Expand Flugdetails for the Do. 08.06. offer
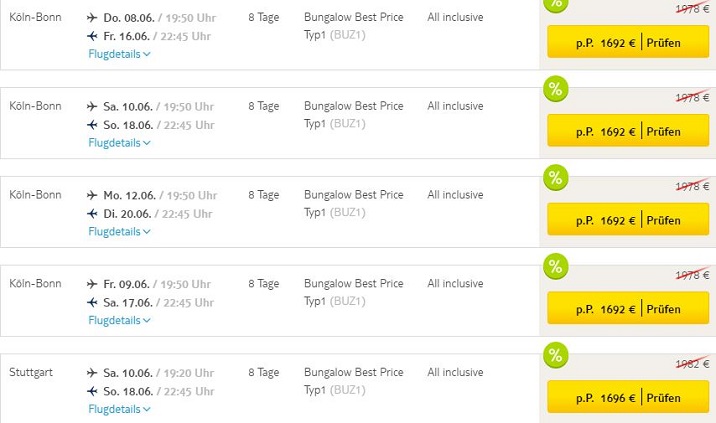This screenshot has width=716, height=423. tap(119, 54)
